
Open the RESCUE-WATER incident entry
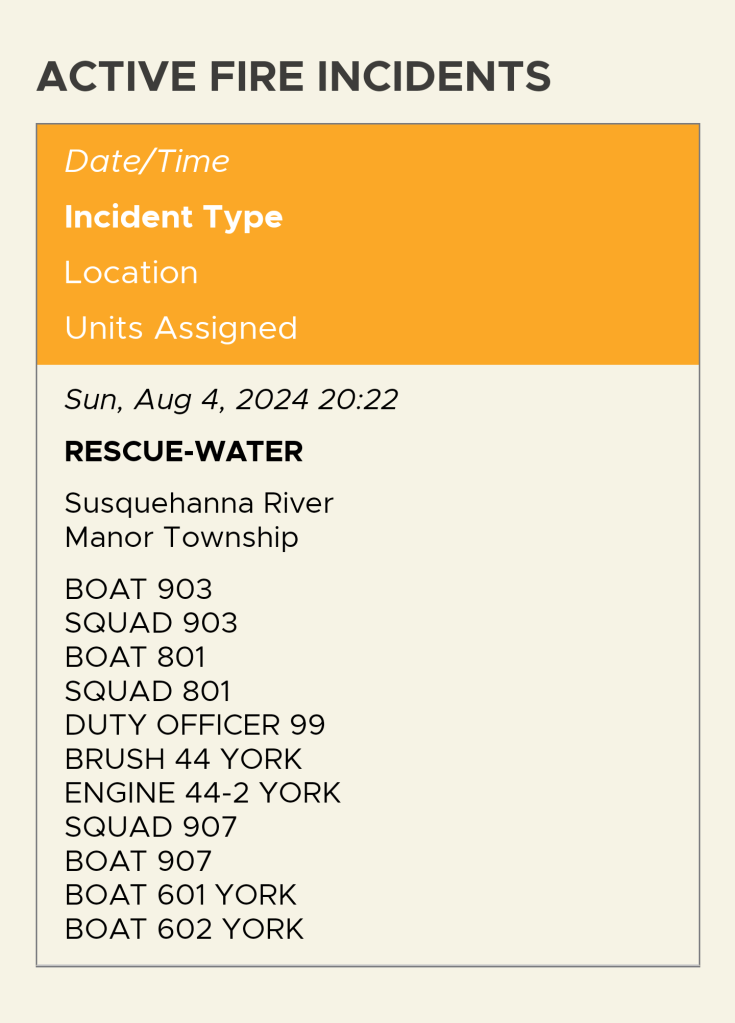pyautogui.click(x=183, y=452)
